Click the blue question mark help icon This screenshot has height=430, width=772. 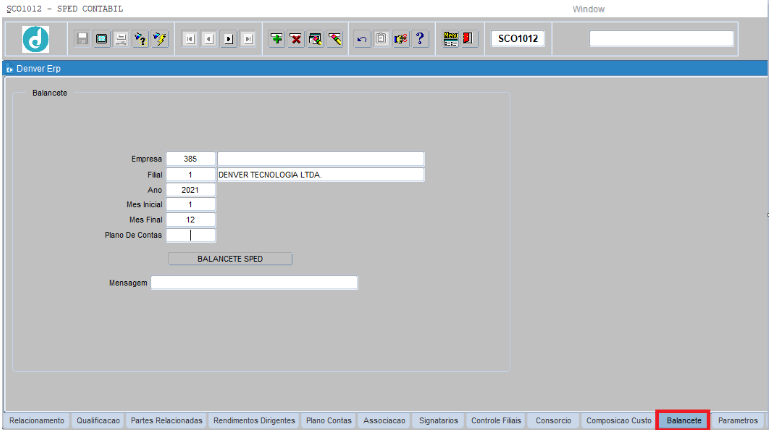pyautogui.click(x=420, y=39)
